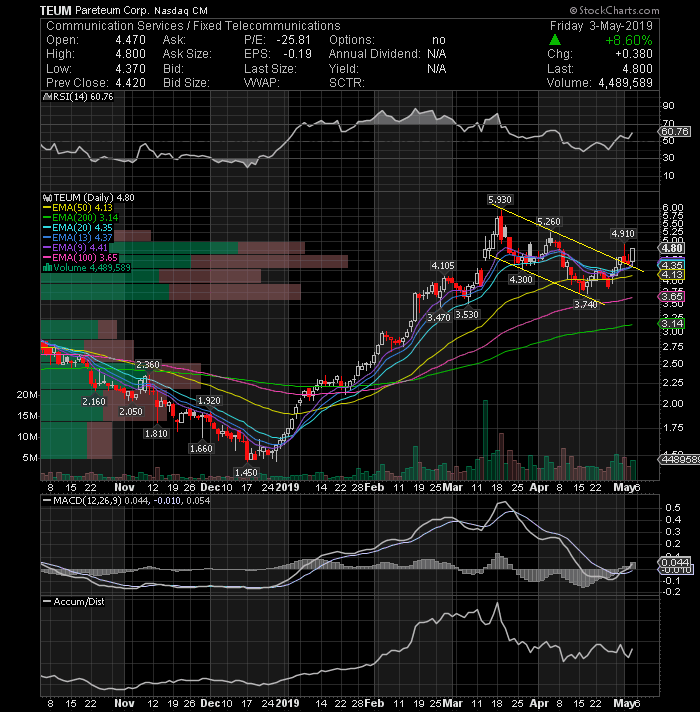Click the 3.470 price label

439,317
